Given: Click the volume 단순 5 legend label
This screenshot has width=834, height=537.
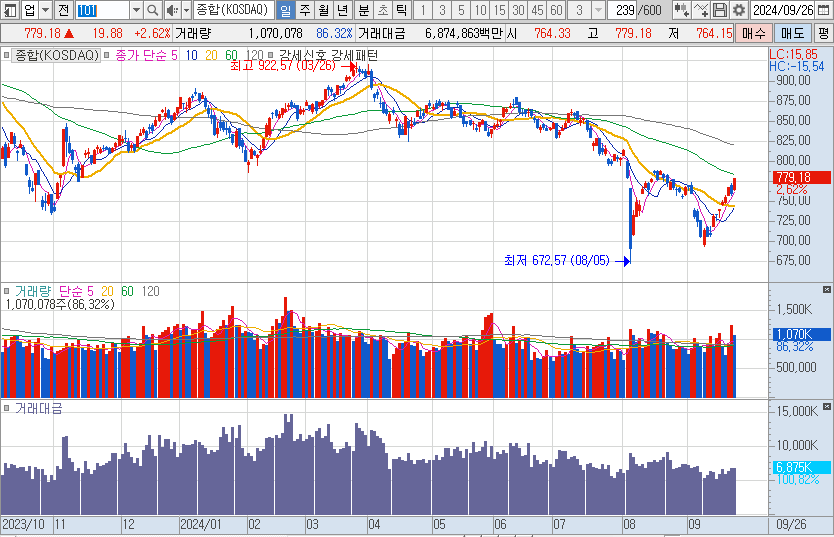Looking at the screenshot, I should (x=76, y=291).
